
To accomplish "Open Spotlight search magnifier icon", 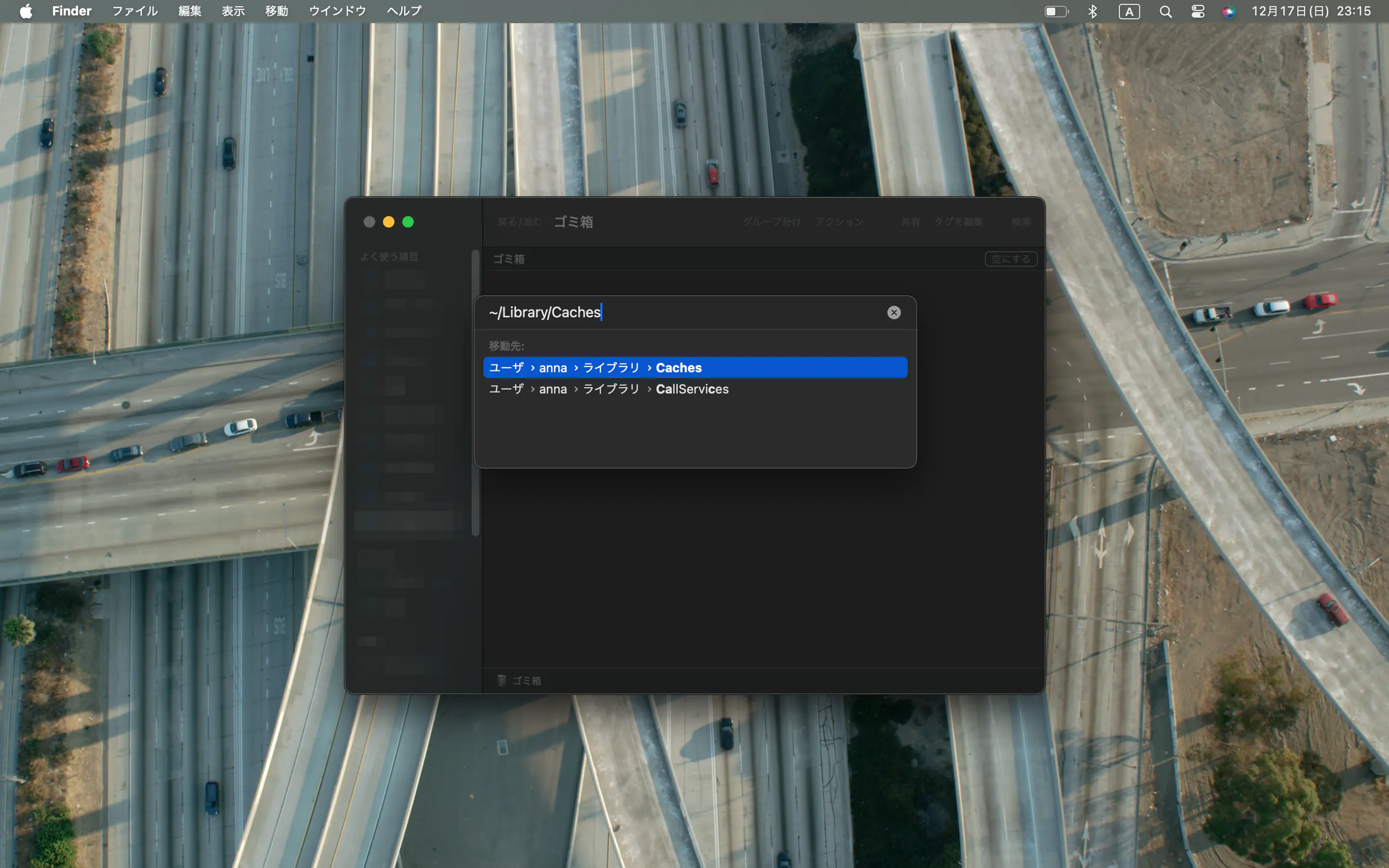I will (1165, 12).
